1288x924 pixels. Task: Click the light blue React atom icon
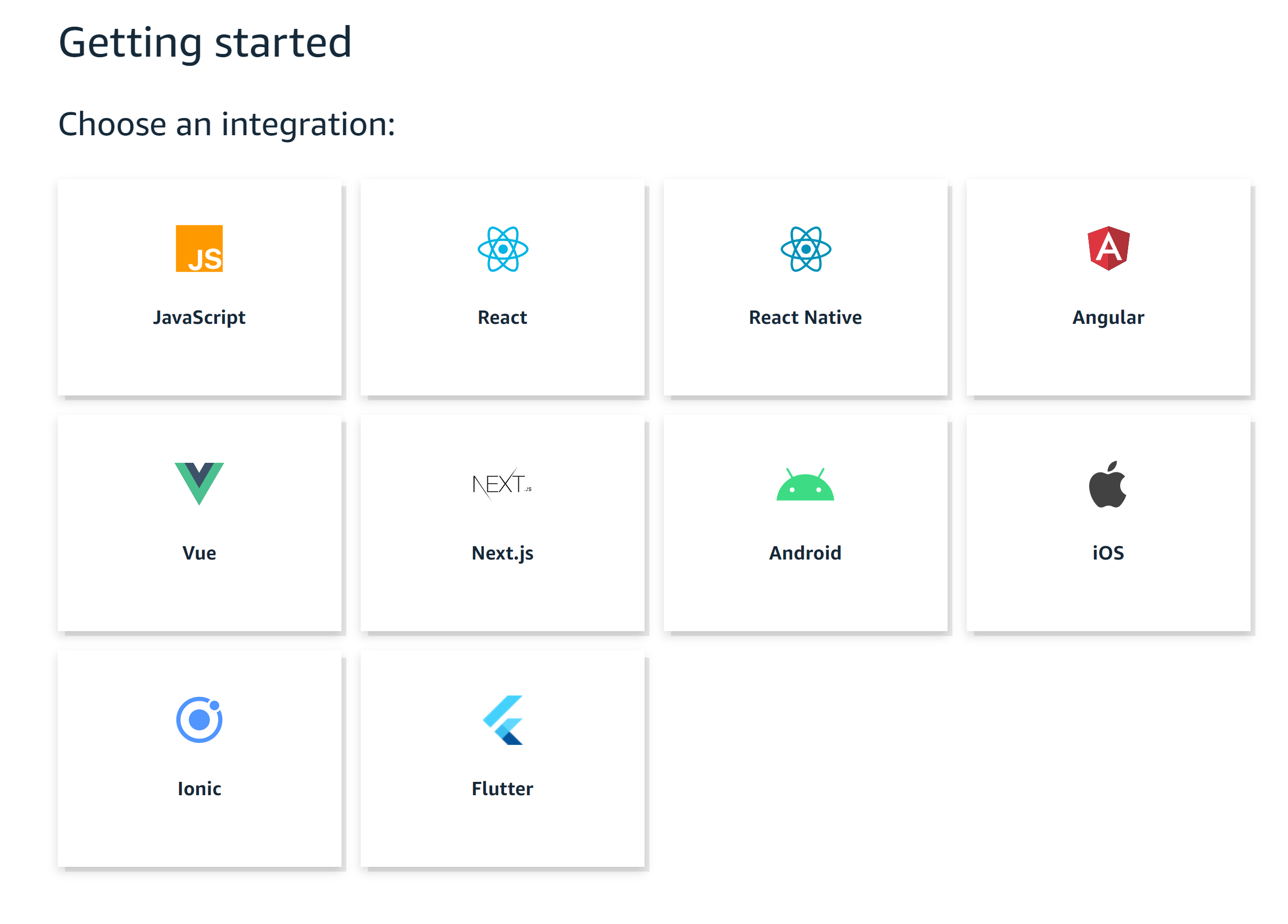coord(502,249)
